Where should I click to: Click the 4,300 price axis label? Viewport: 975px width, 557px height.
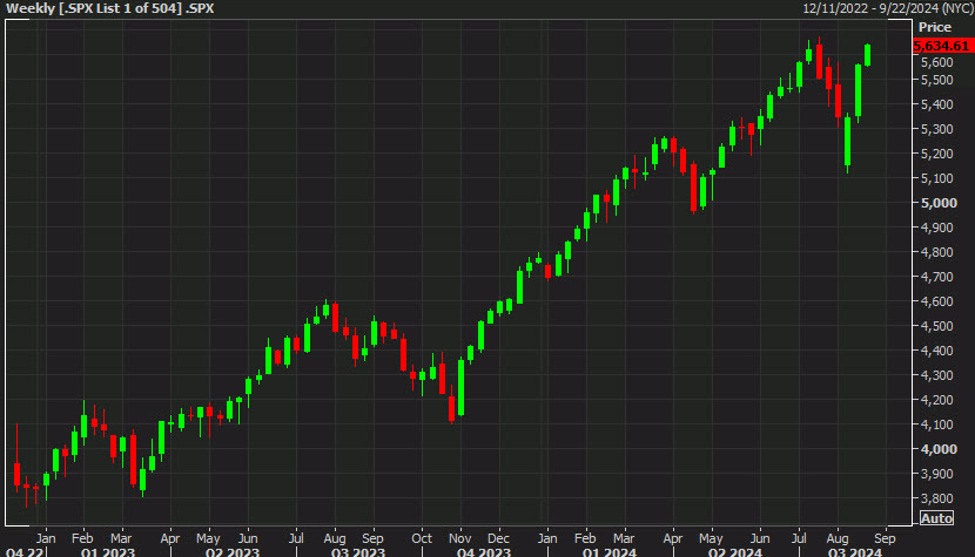(x=936, y=375)
